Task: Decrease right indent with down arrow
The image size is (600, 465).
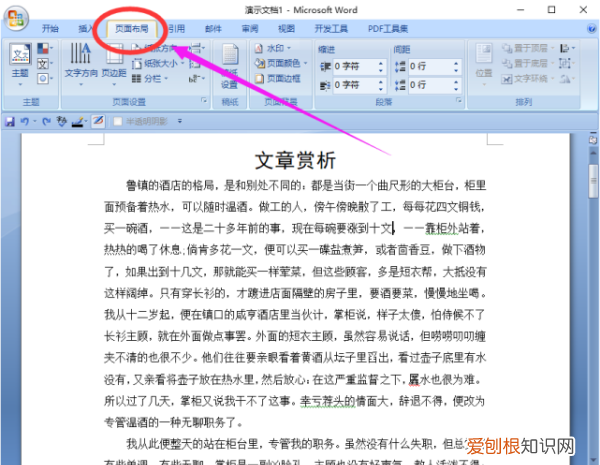Action: click(x=380, y=89)
